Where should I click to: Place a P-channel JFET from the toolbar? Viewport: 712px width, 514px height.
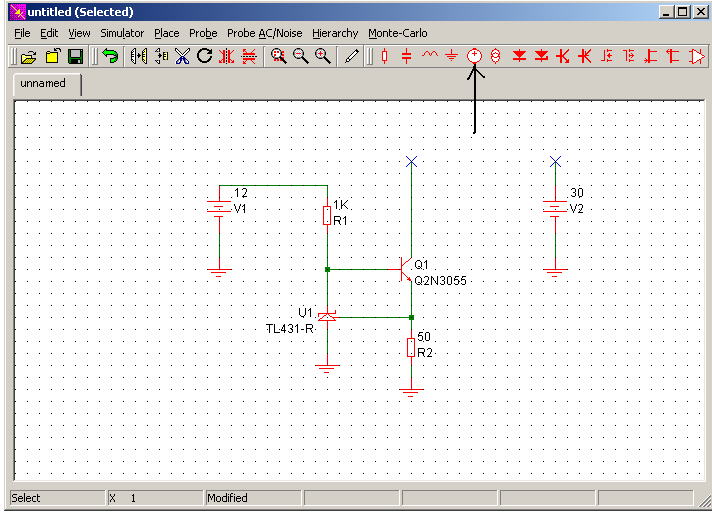tap(672, 56)
